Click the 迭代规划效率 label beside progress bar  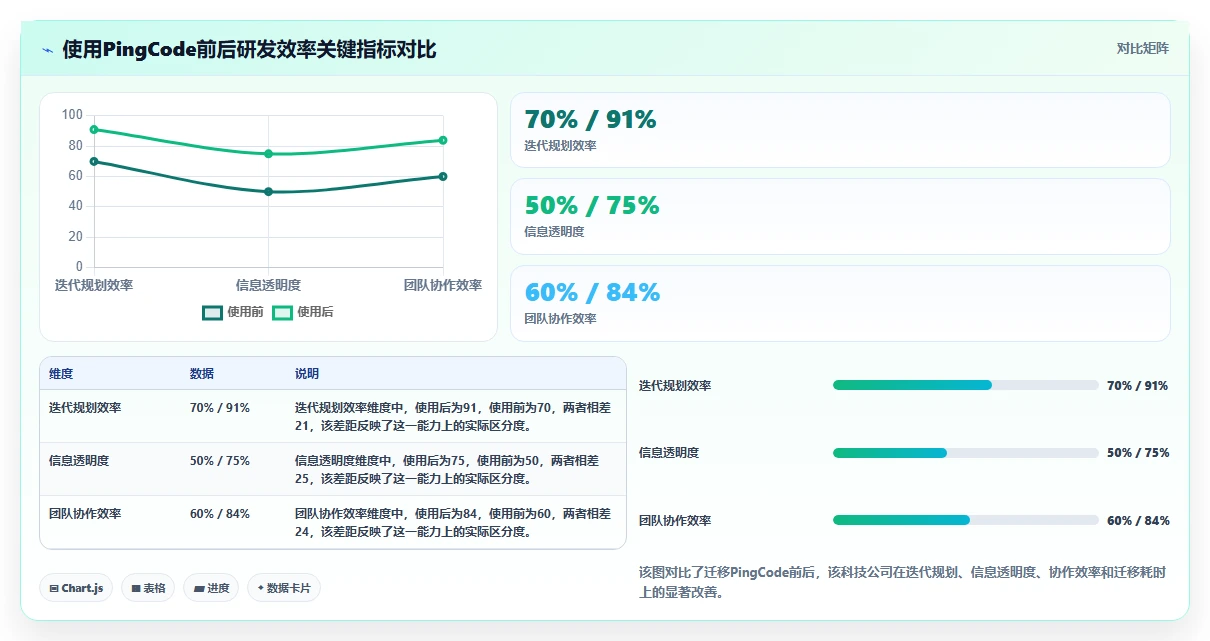675,386
